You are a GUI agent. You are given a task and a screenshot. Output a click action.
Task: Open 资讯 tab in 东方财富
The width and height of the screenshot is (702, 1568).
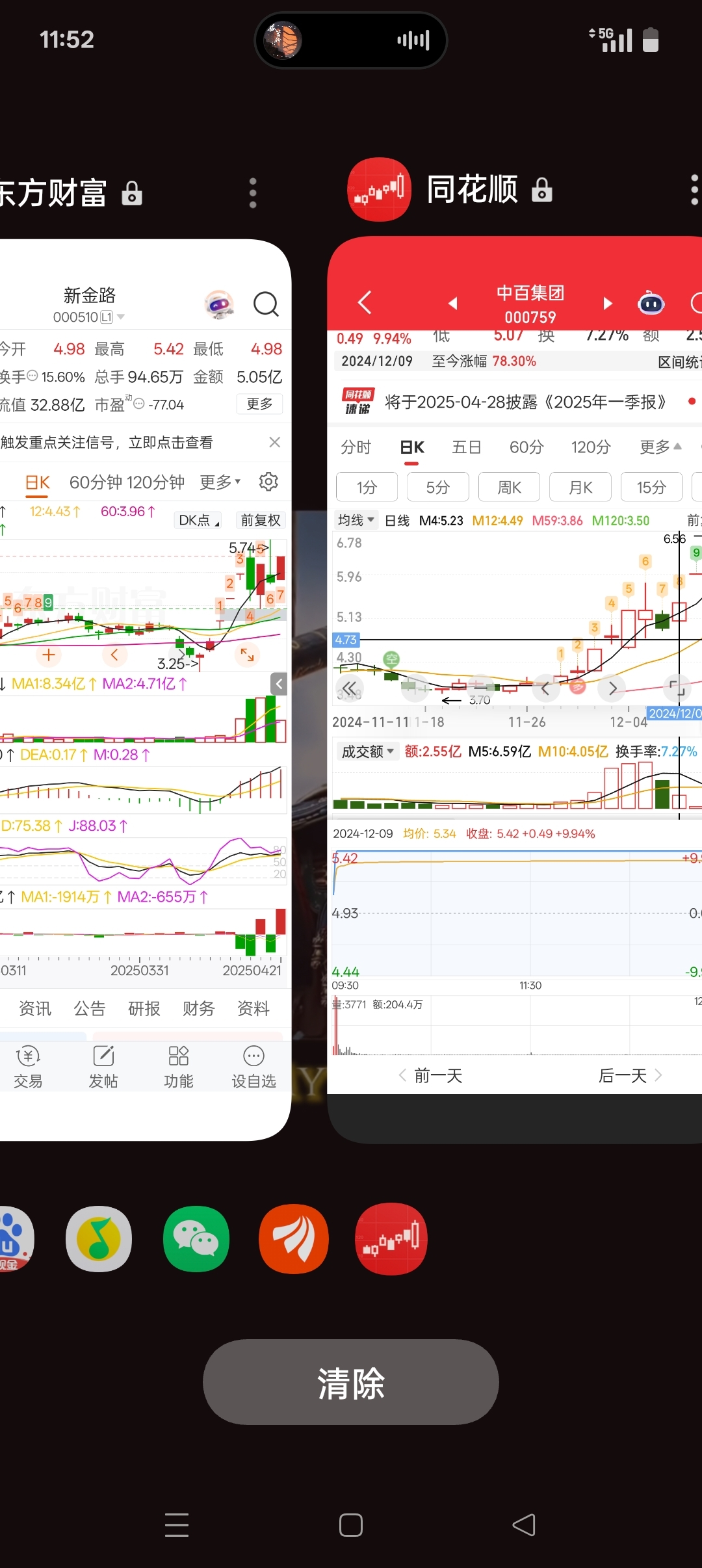click(x=35, y=1008)
